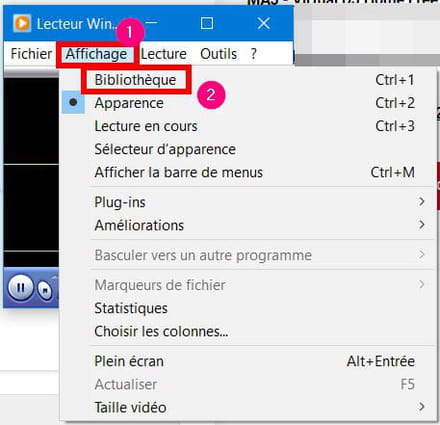Expand the Plug-ins submenu arrow
Screen dimensions: 440x425
pos(422,201)
